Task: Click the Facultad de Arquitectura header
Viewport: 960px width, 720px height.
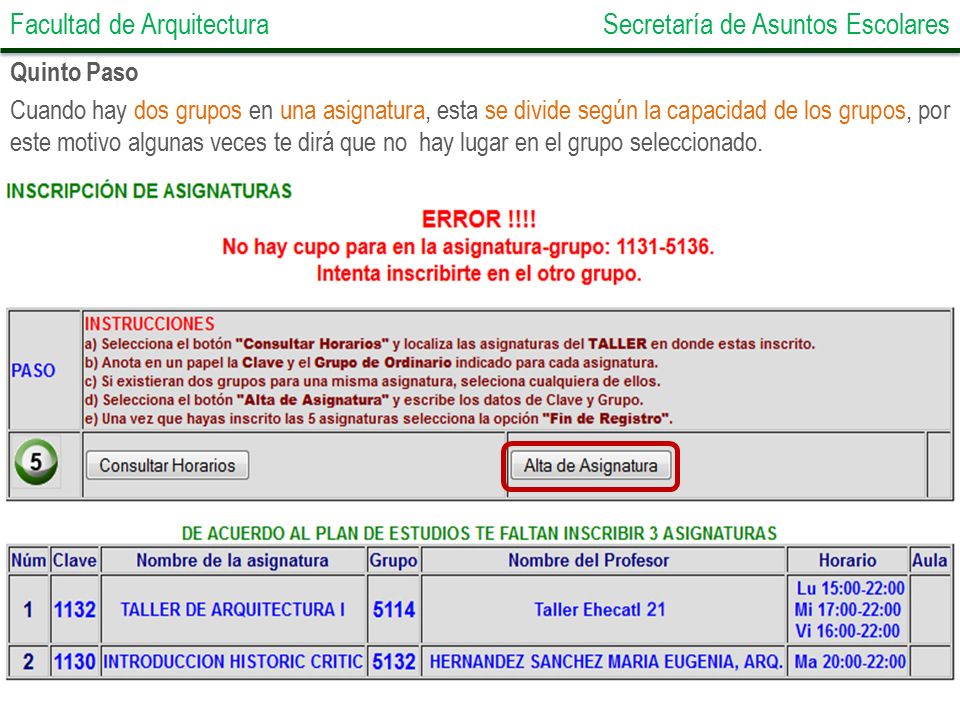Action: 140,24
